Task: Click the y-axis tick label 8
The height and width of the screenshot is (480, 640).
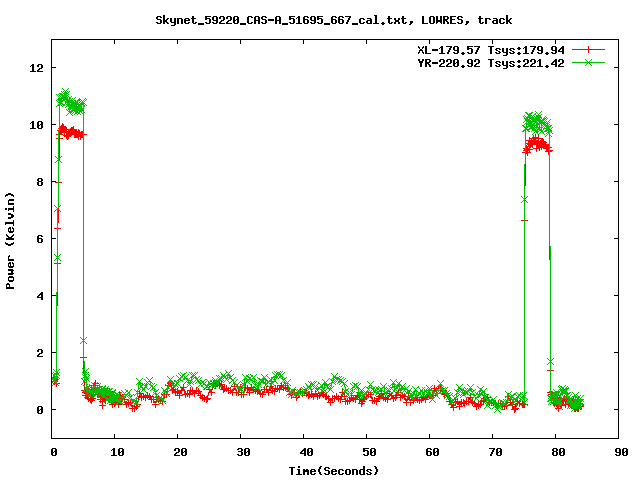Action: tap(40, 182)
